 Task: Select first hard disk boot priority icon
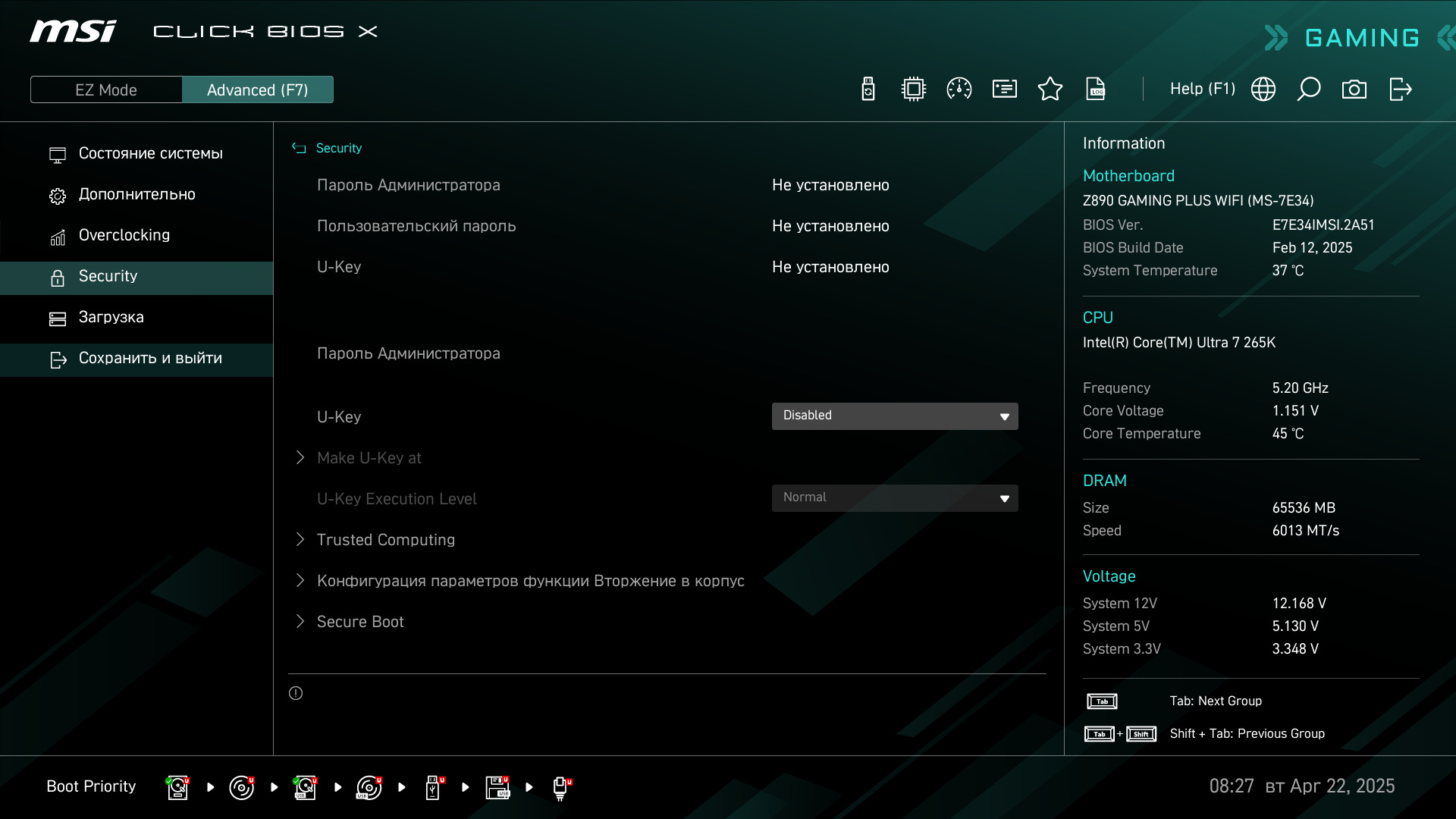177,787
